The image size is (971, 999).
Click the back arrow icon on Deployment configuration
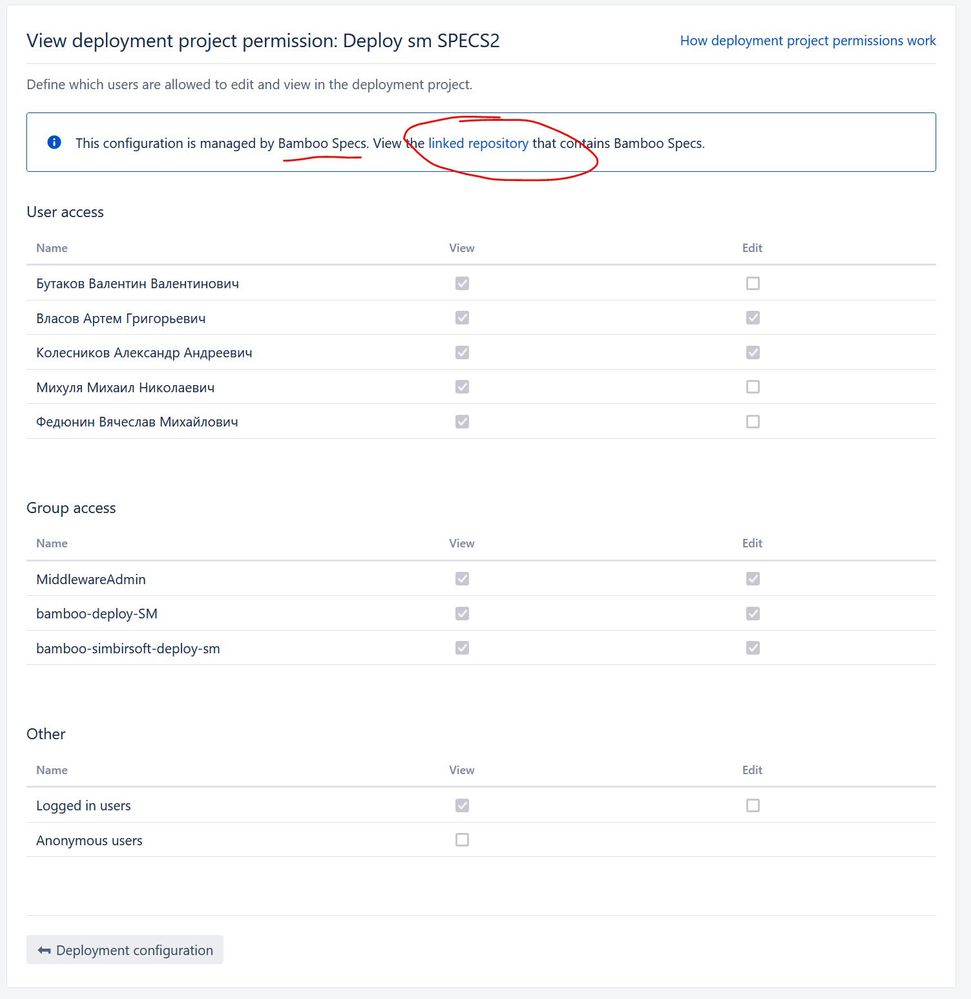[44, 950]
